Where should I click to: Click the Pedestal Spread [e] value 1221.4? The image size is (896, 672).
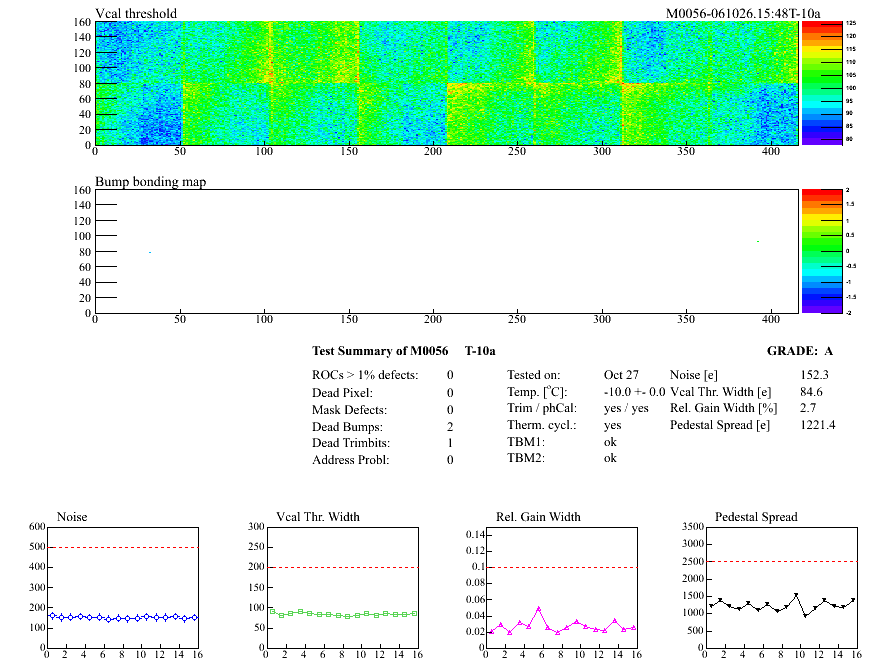(817, 426)
